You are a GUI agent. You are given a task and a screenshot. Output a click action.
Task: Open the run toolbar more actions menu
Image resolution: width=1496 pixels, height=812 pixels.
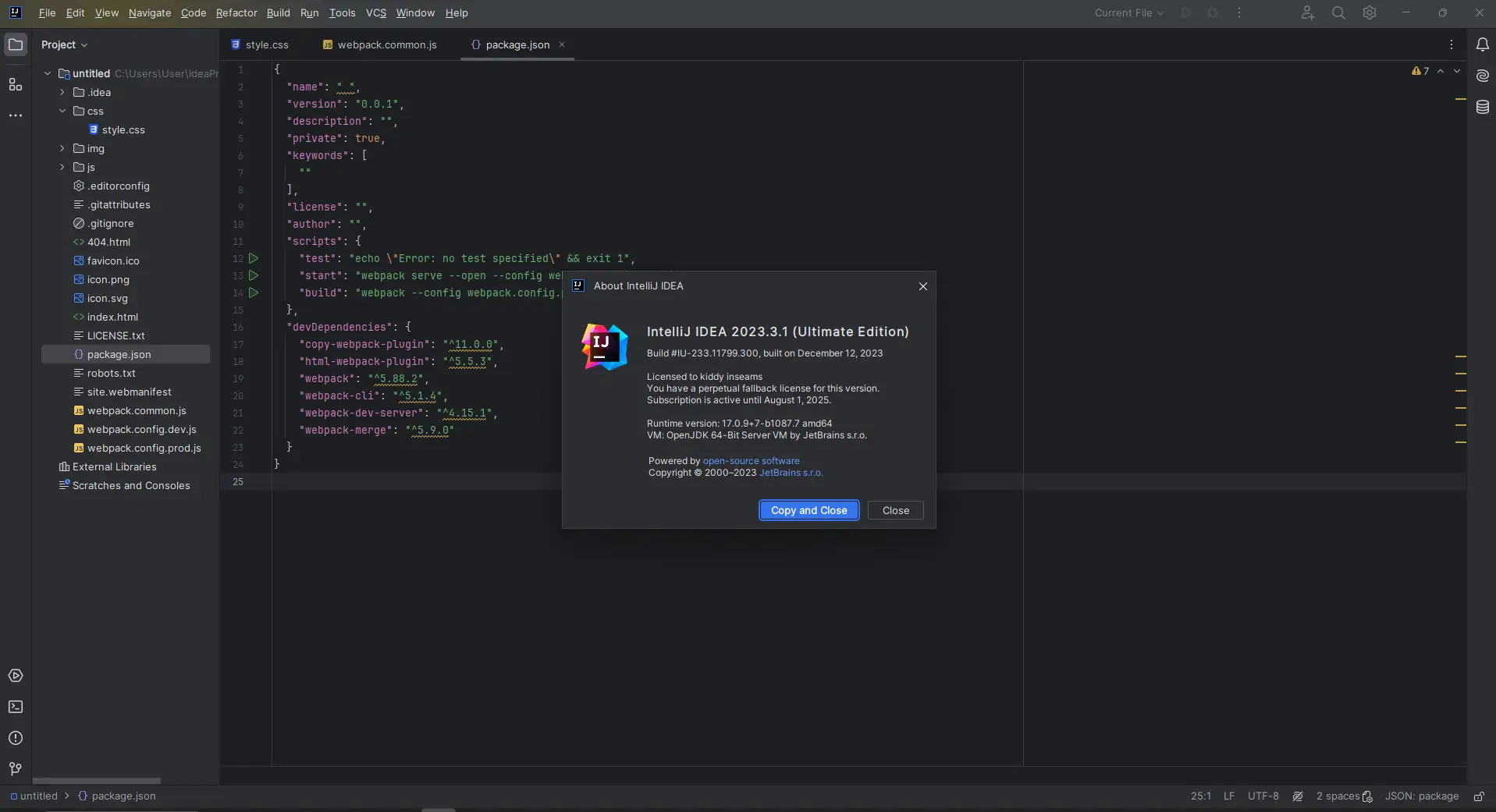tap(1239, 12)
